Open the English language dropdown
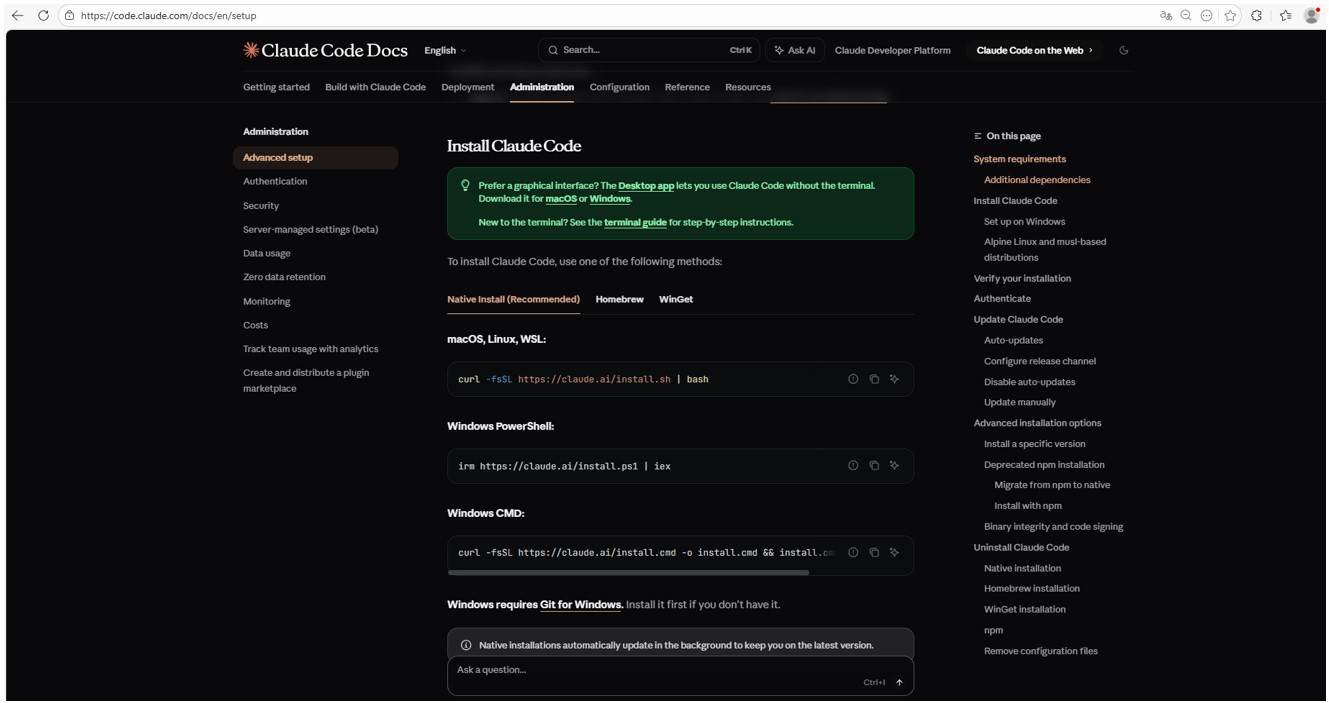This screenshot has height=703, width=1329. point(444,49)
